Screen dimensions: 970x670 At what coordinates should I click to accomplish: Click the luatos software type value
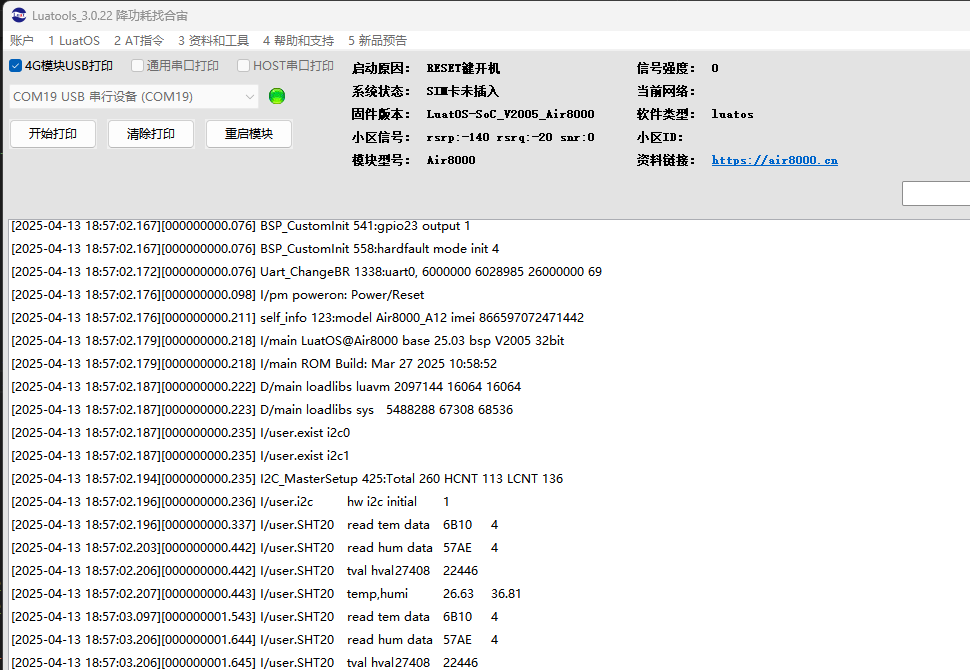coord(732,114)
